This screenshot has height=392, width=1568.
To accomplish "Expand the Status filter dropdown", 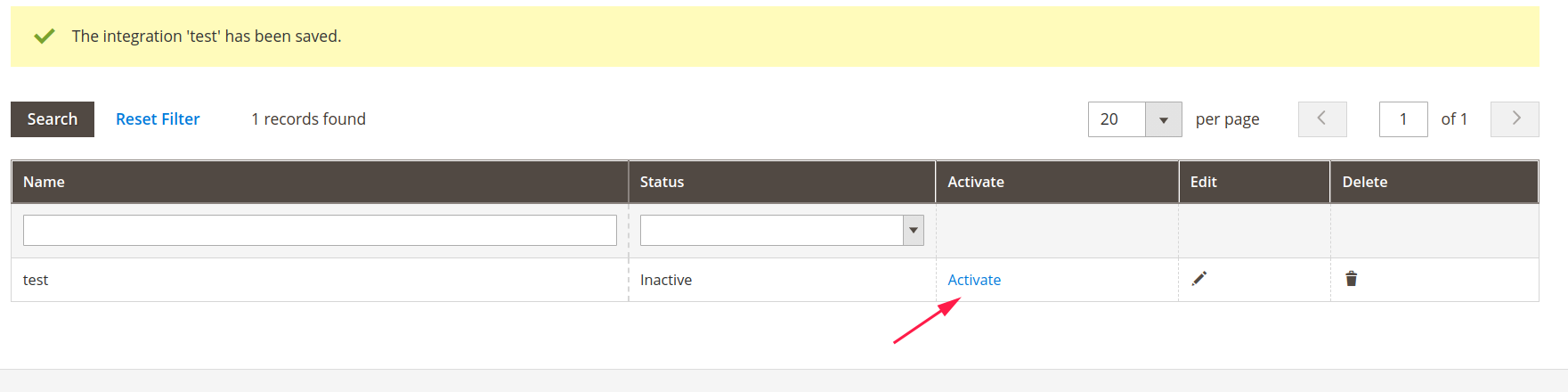I will 913,231.
